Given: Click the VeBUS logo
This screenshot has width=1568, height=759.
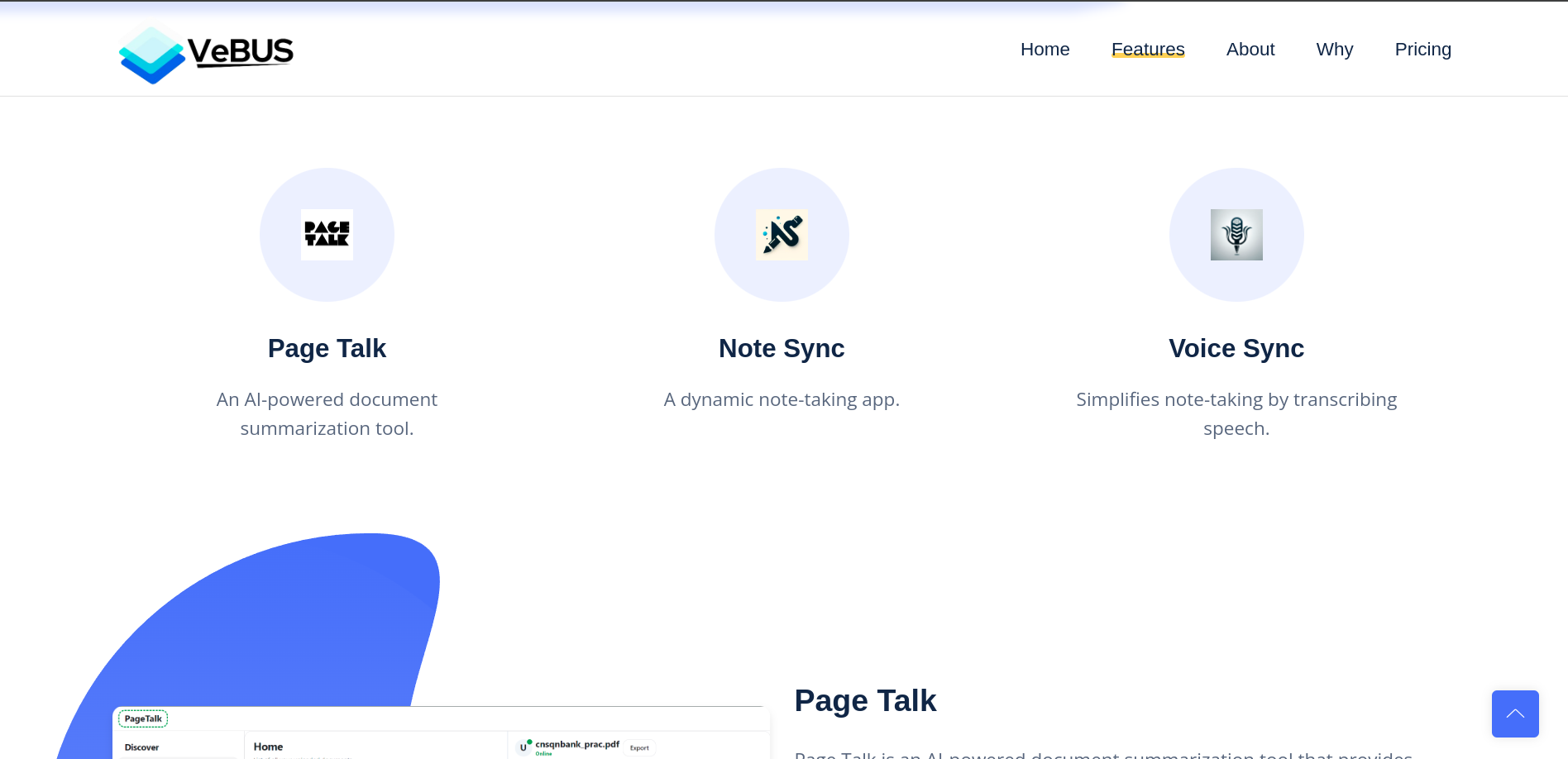Looking at the screenshot, I should 206,53.
